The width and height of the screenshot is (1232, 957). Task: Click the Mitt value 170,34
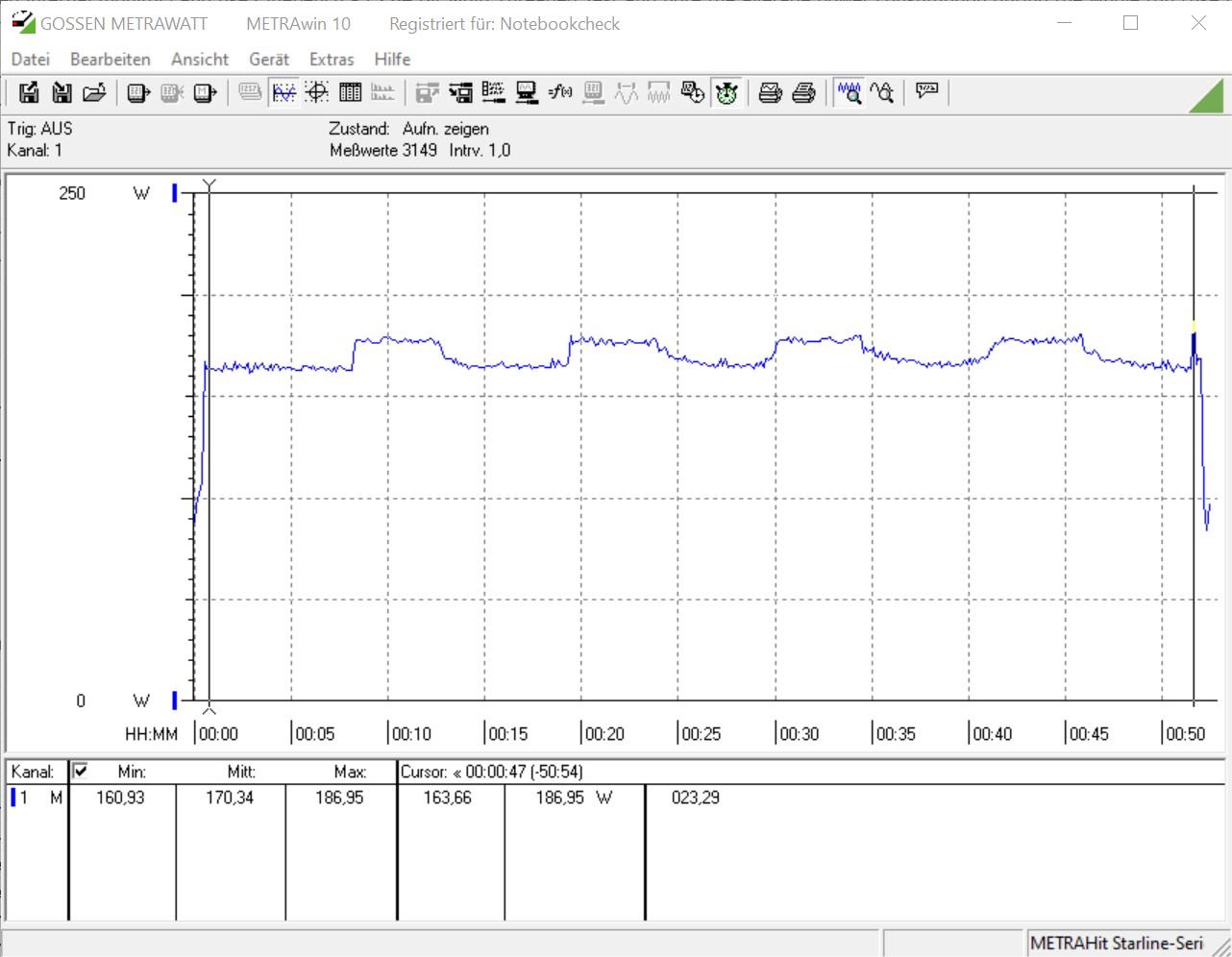click(230, 797)
